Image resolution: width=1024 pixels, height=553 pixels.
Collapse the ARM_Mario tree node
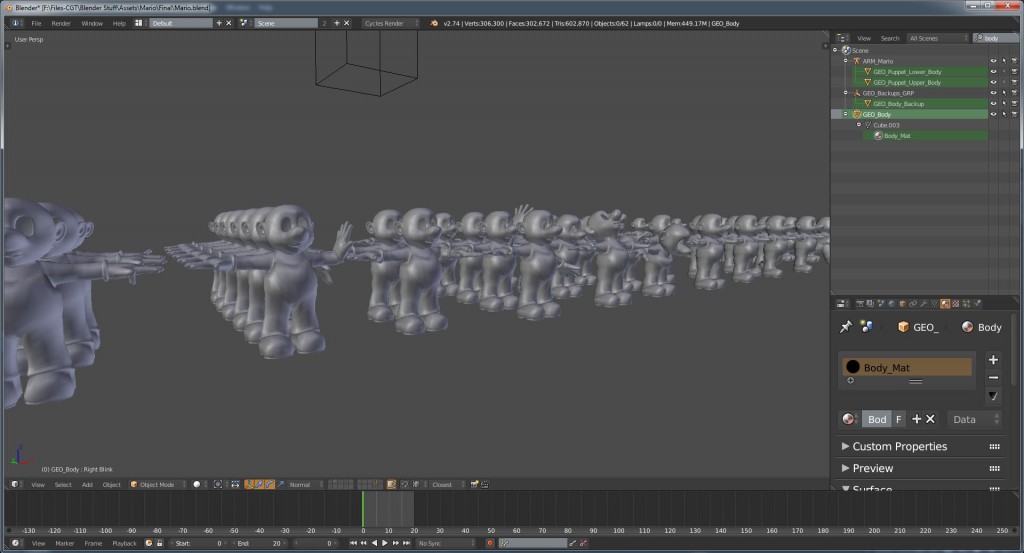(x=846, y=61)
